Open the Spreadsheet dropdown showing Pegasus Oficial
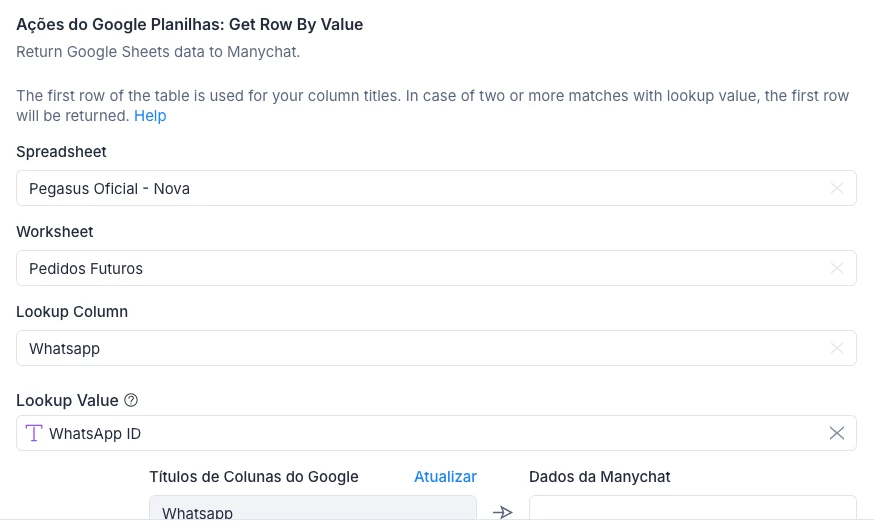 click(x=420, y=188)
